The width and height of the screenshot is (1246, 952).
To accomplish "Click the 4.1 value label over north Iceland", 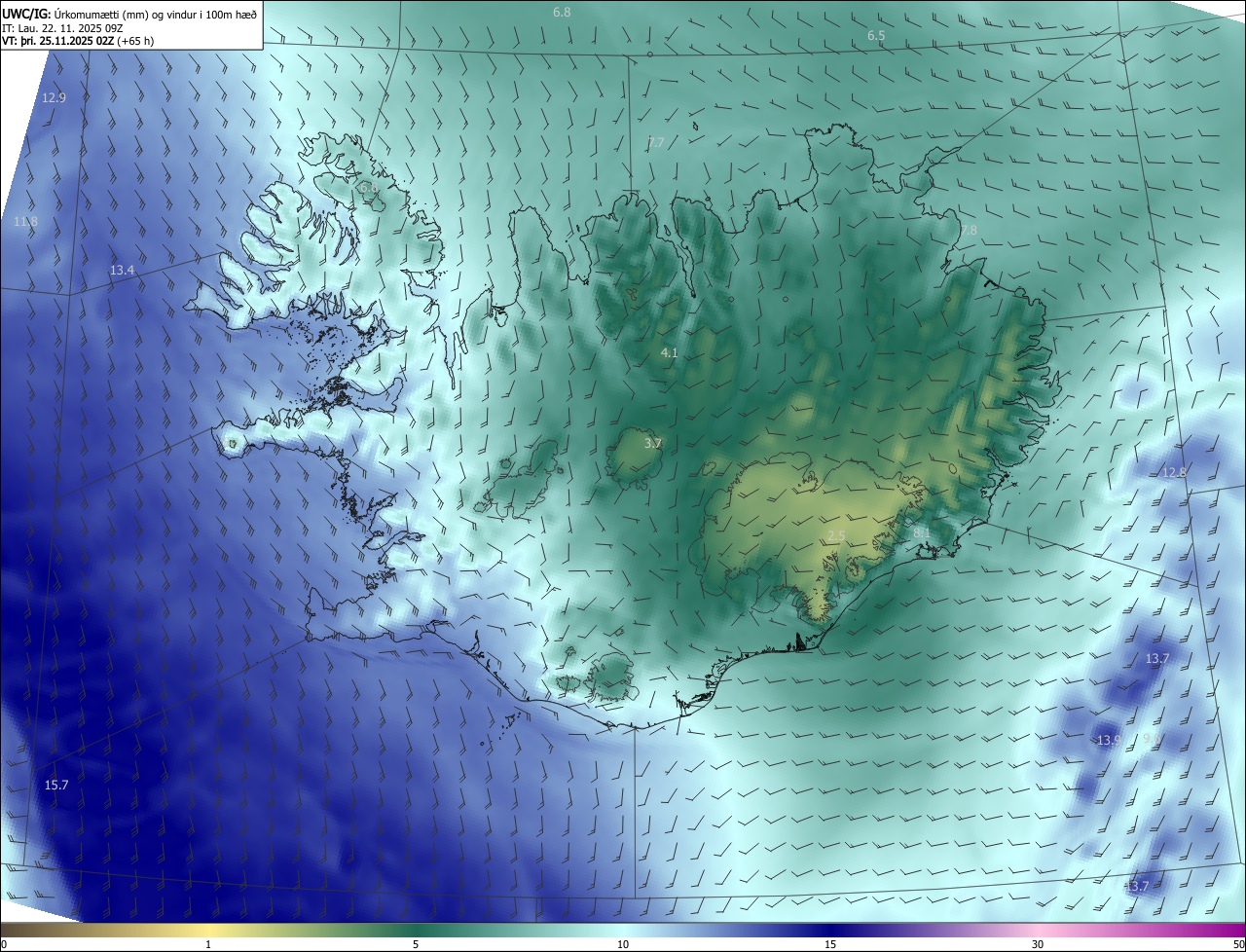I will 669,353.
